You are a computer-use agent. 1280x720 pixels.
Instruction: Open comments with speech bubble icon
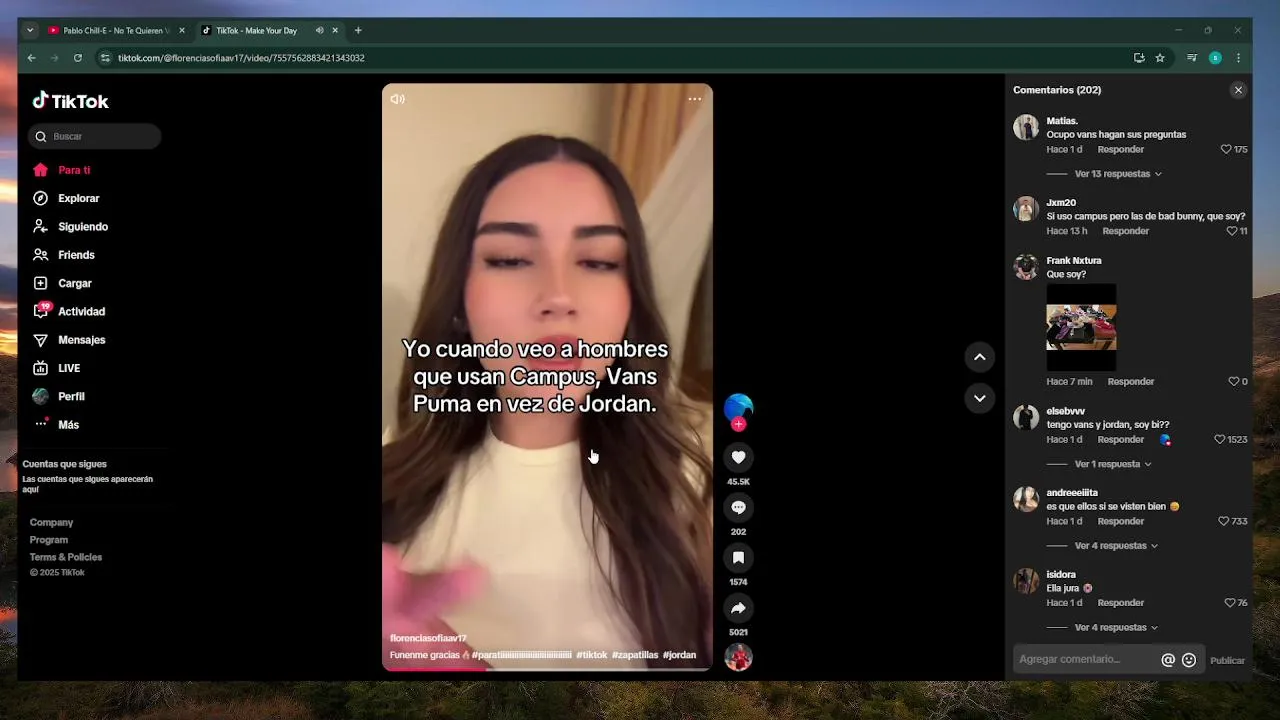click(x=738, y=507)
